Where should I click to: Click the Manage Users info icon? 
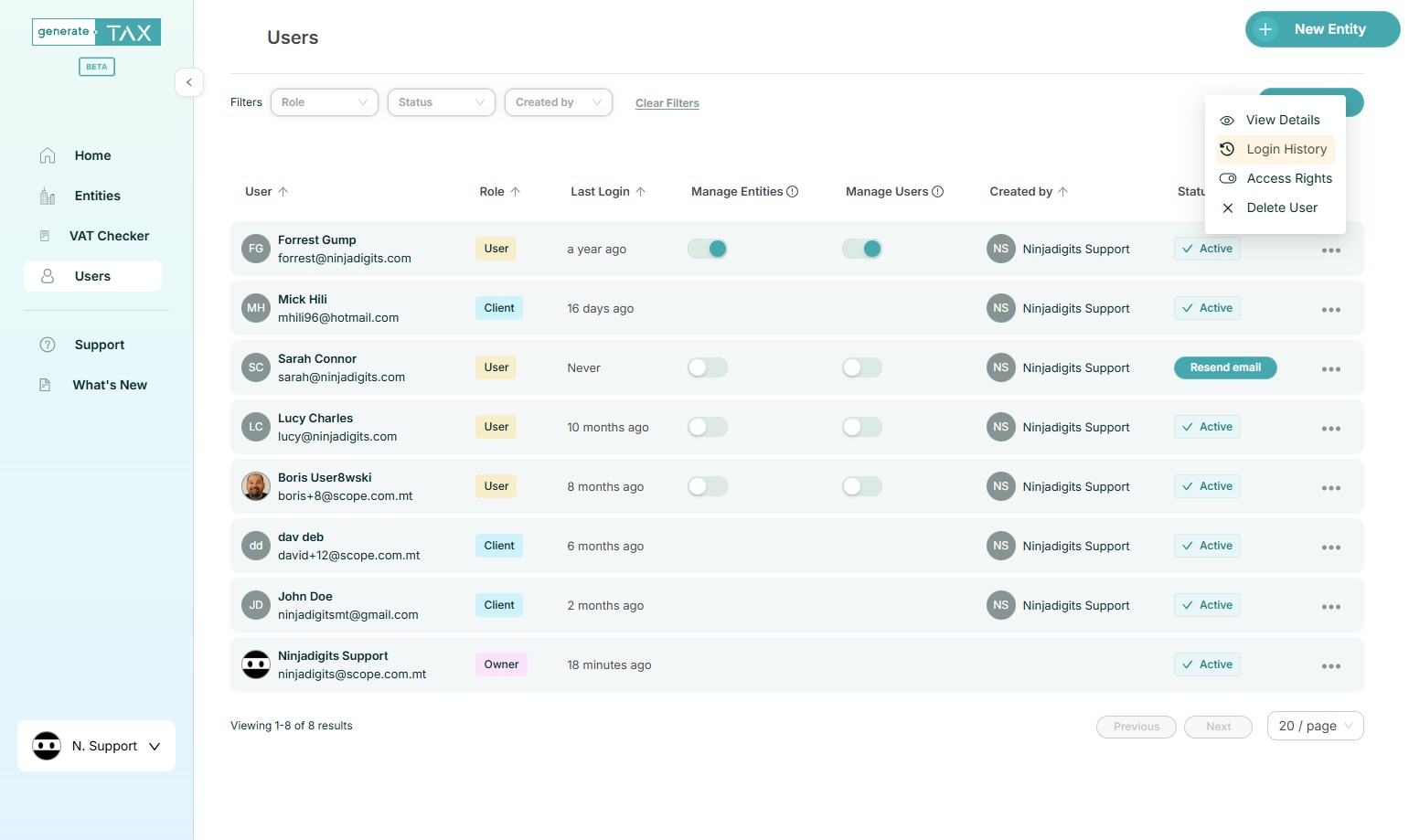click(x=937, y=192)
